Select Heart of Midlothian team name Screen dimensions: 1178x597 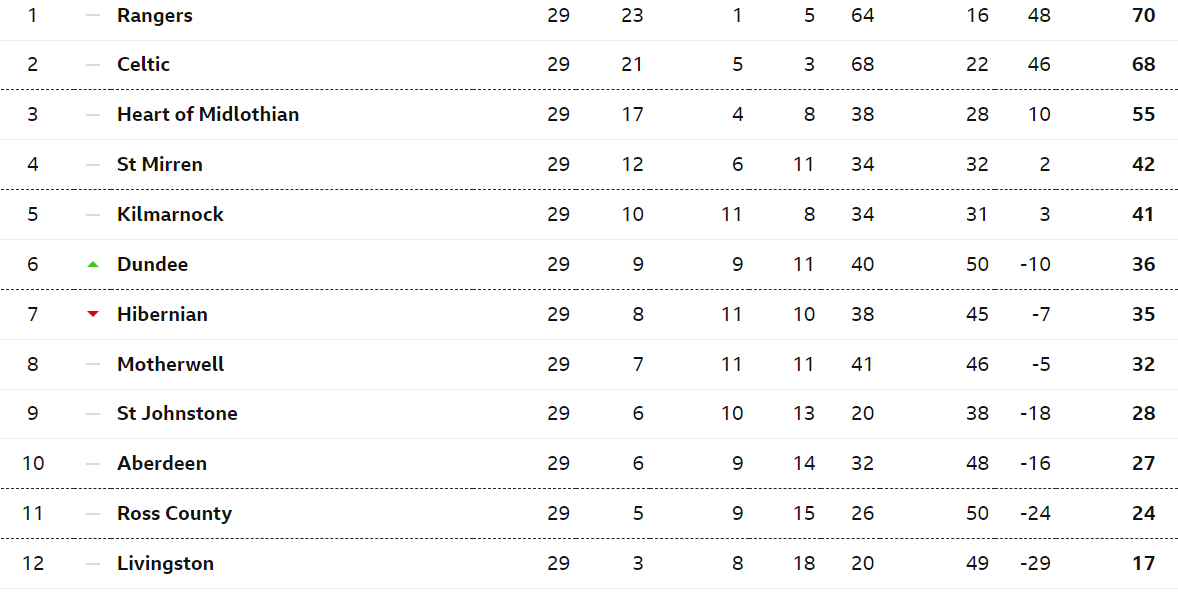[208, 114]
